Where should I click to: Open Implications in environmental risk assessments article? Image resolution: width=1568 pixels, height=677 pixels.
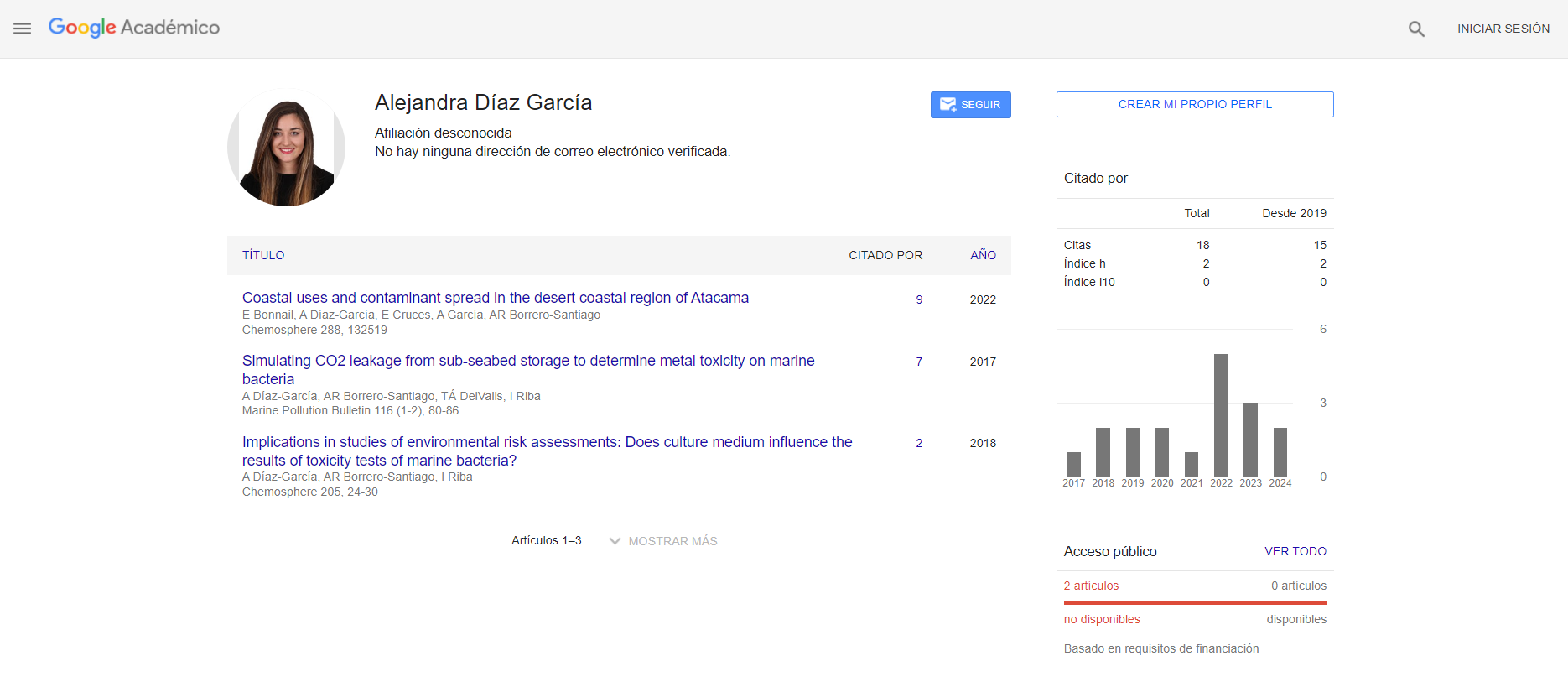click(x=547, y=442)
